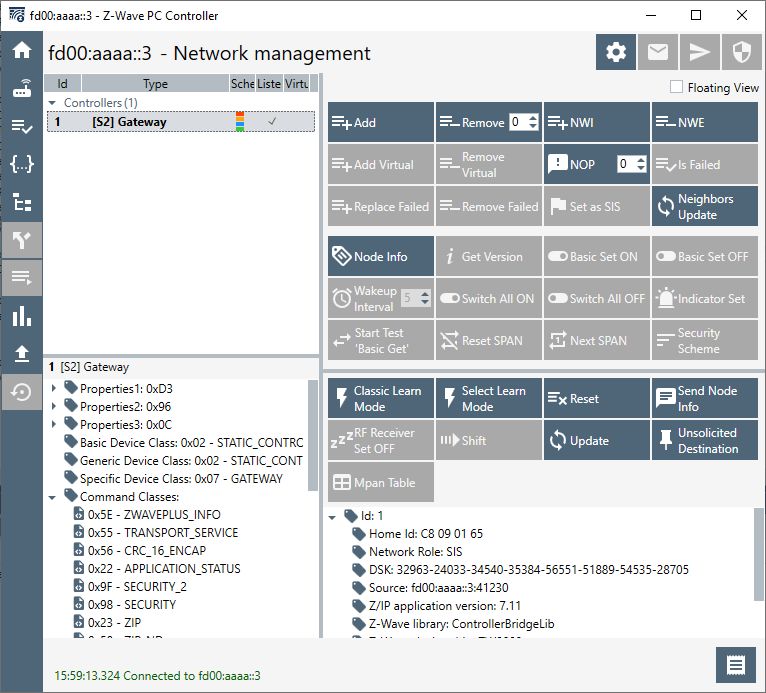Increase the Wakeup Interval stepper

tap(425, 294)
